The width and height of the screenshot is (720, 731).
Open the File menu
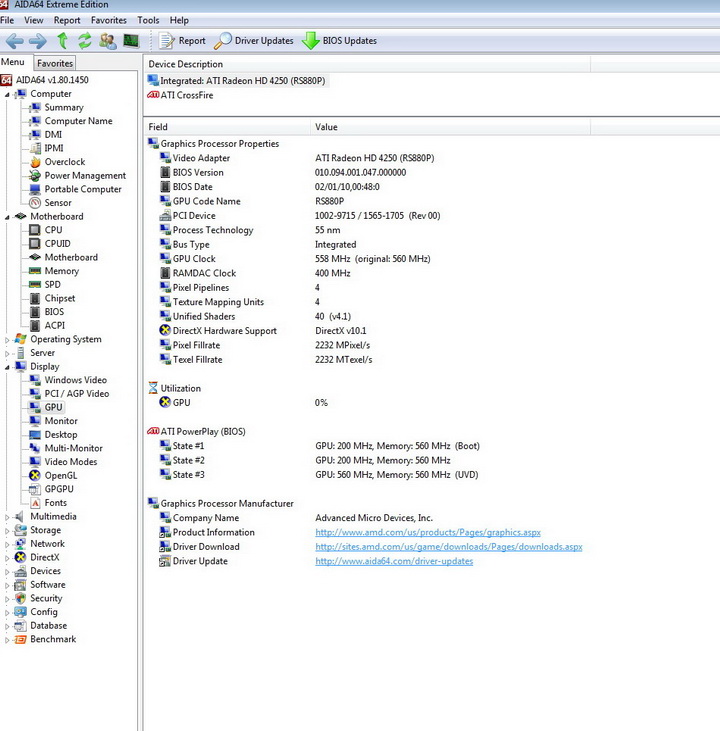point(7,20)
